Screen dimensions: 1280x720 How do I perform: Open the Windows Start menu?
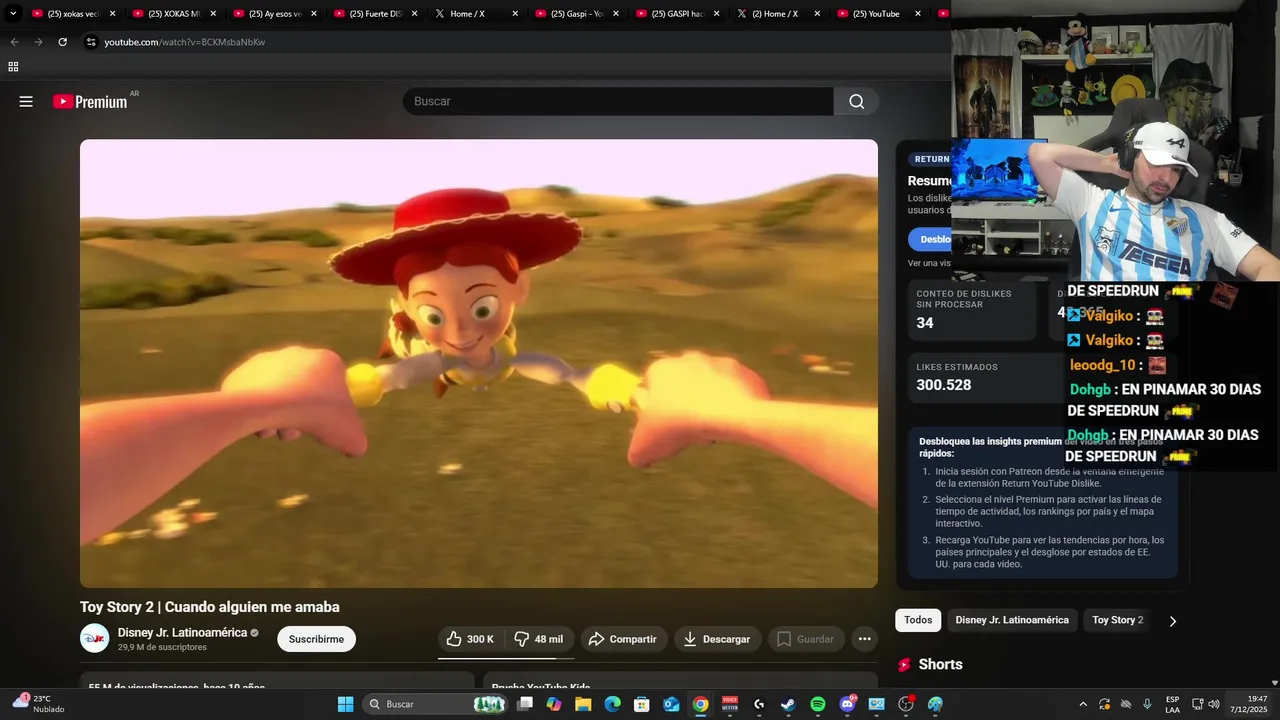[345, 704]
